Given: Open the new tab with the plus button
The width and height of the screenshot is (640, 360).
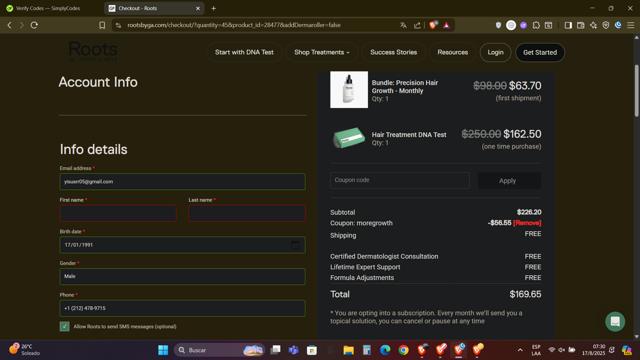Looking at the screenshot, I should point(213,8).
